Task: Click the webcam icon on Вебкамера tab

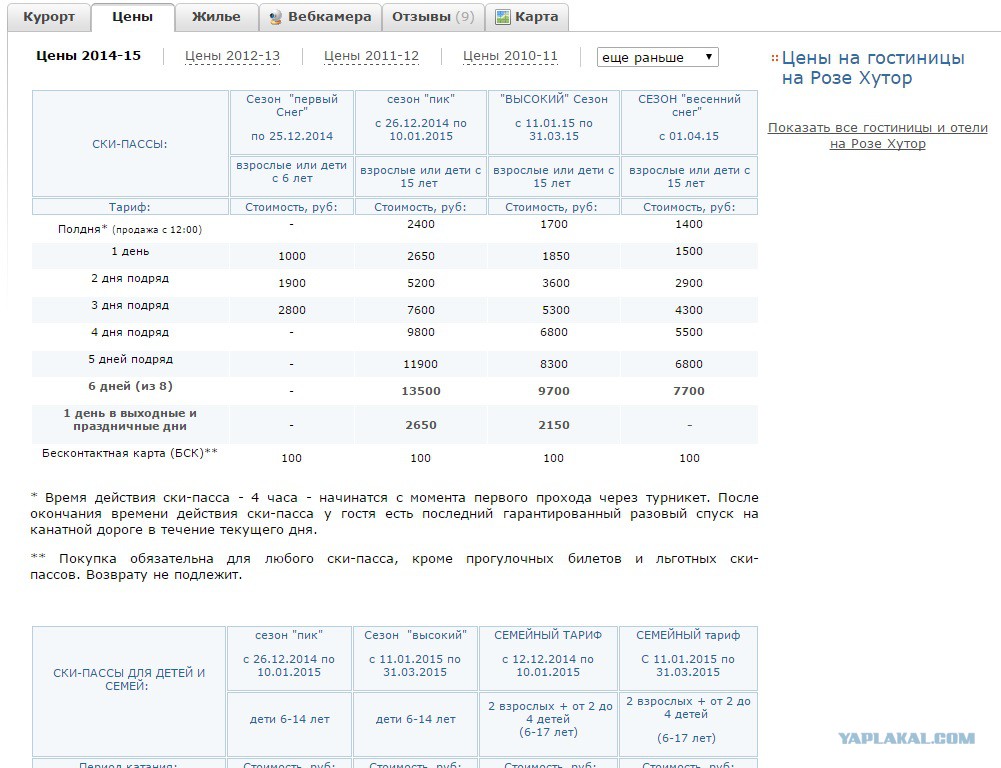Action: [275, 18]
